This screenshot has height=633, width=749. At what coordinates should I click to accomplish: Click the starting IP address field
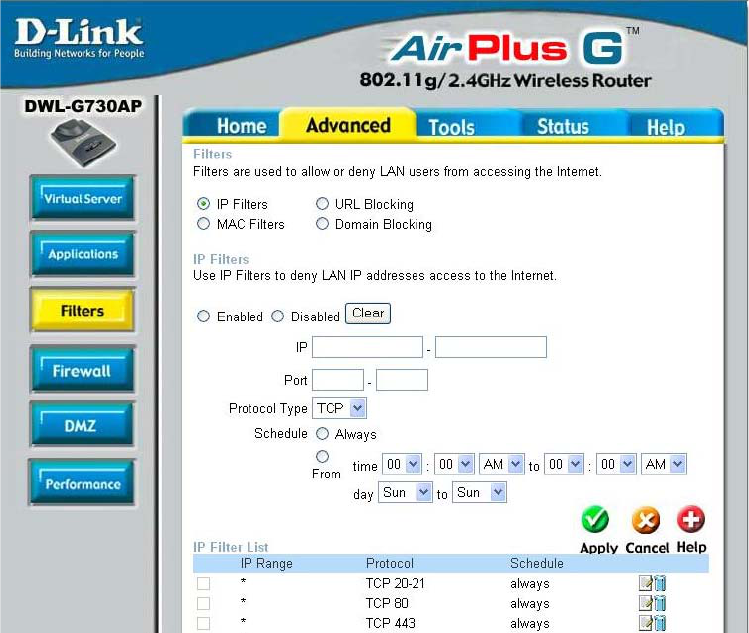(367, 347)
